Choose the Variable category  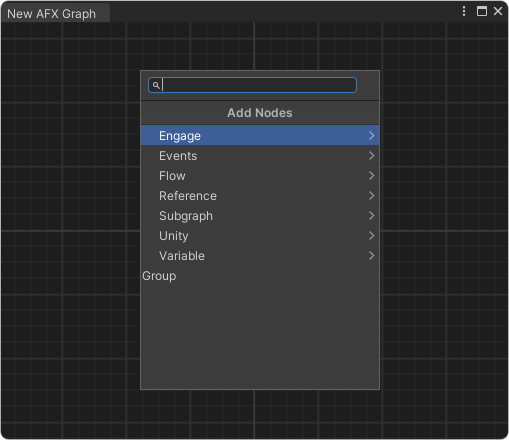pos(260,256)
